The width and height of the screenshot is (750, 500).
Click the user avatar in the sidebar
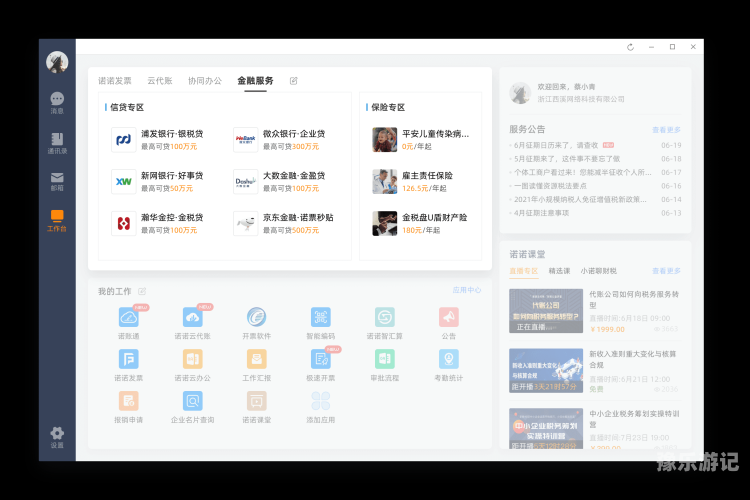point(57,62)
